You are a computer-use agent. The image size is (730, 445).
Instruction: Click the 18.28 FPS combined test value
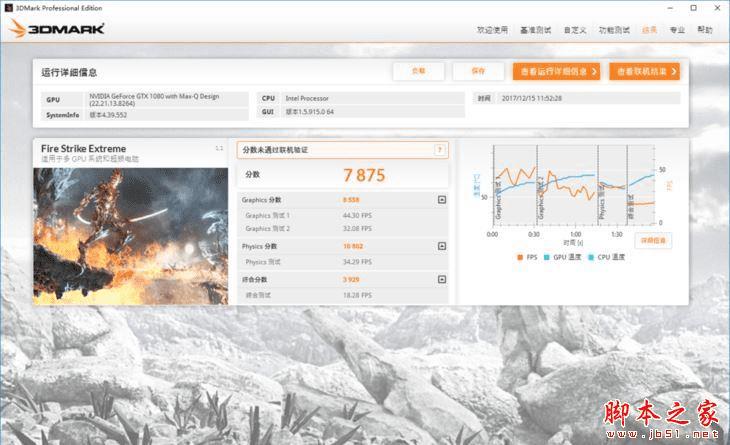pyautogui.click(x=357, y=295)
